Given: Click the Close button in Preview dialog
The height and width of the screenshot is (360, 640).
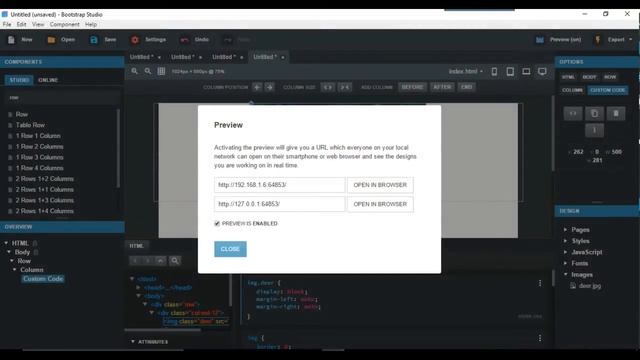Looking at the screenshot, I should point(230,249).
